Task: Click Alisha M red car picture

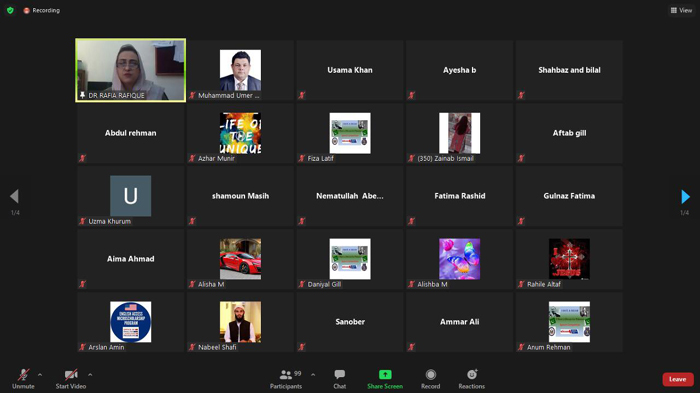Action: coord(240,259)
